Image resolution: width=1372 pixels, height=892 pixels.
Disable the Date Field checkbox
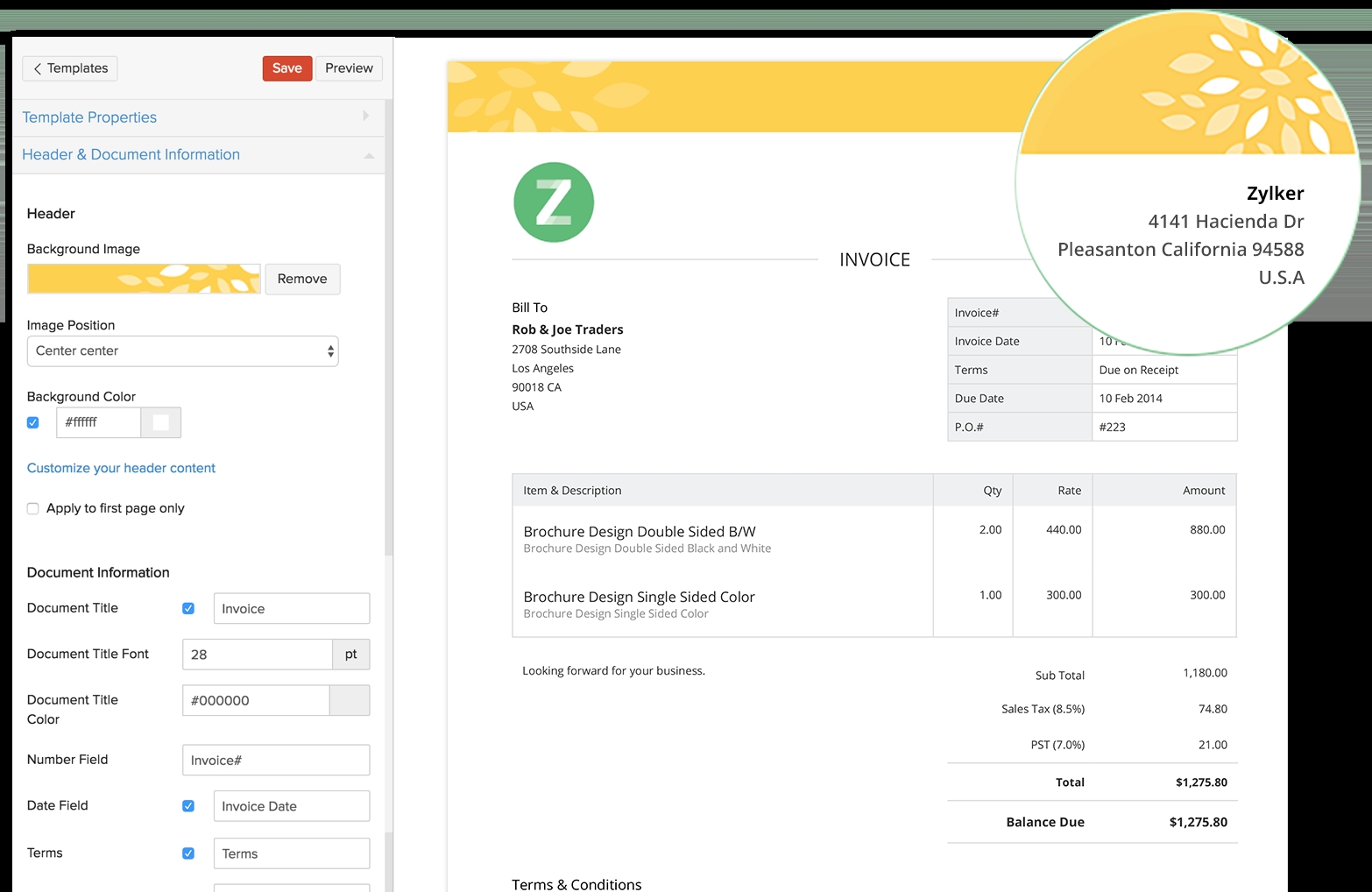pos(188,805)
